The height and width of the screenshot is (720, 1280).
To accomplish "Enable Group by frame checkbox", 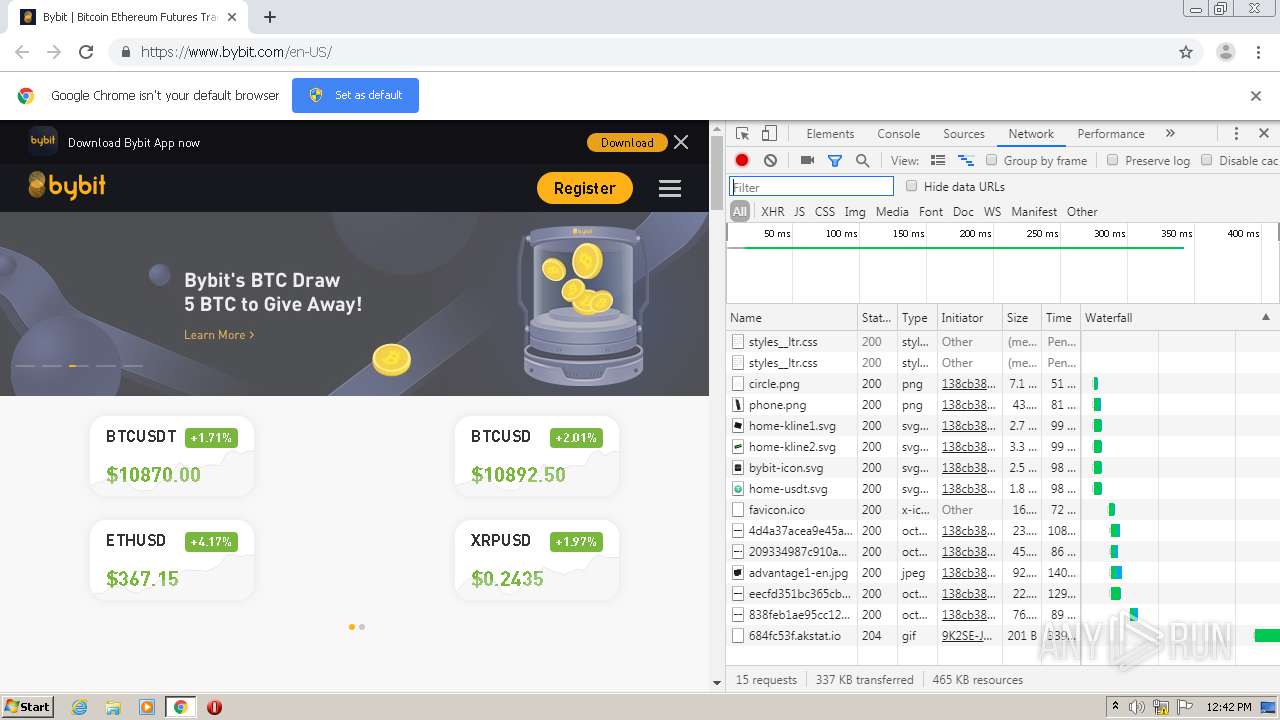I will [x=992, y=160].
